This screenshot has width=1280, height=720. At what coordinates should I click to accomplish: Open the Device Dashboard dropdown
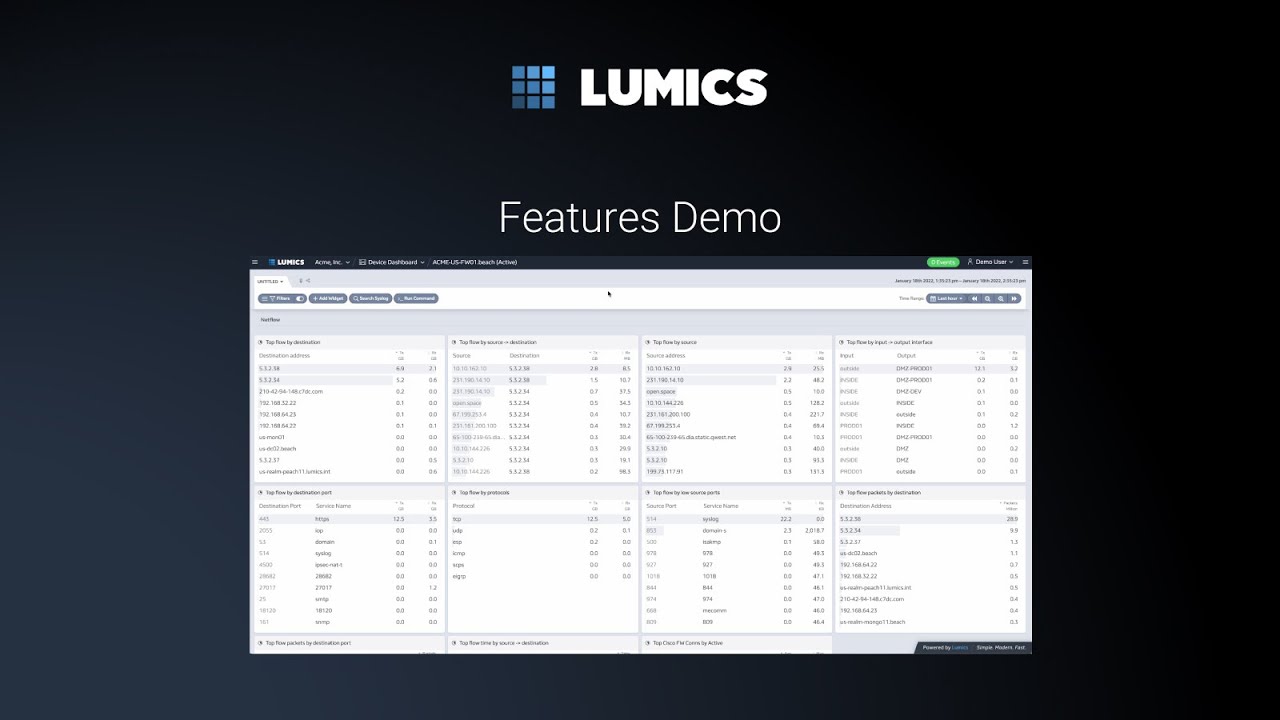click(392, 262)
